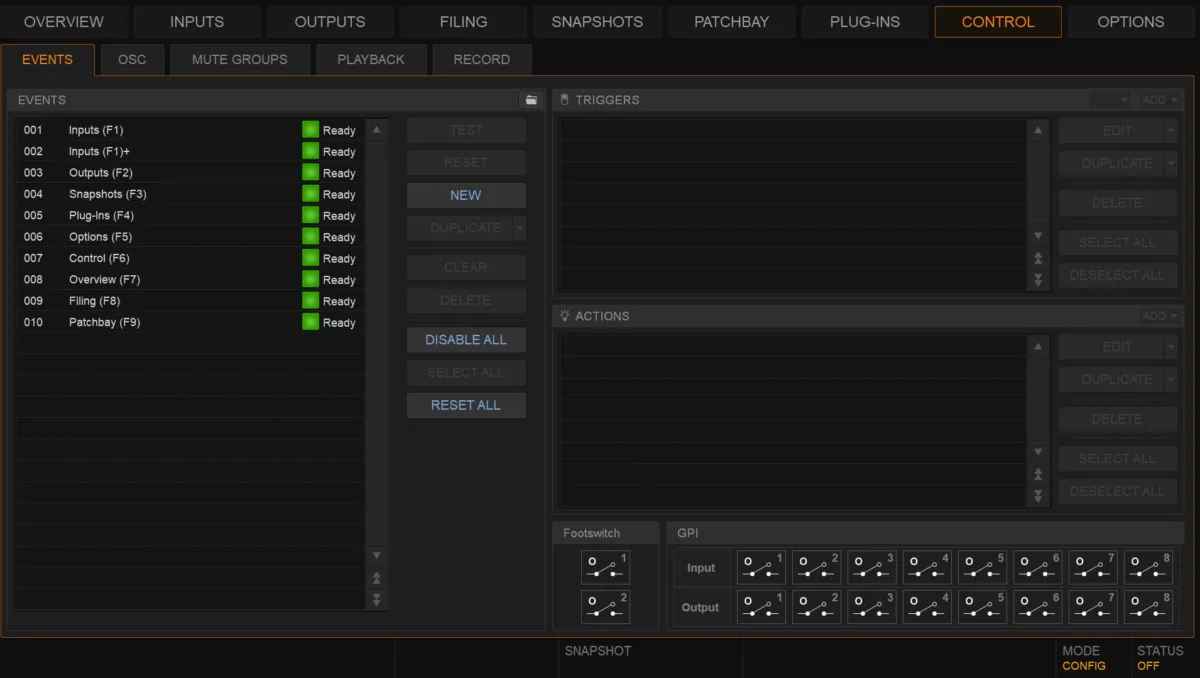Open blank dropdown beside Triggers ADD
The image size is (1200, 678).
pos(1111,100)
